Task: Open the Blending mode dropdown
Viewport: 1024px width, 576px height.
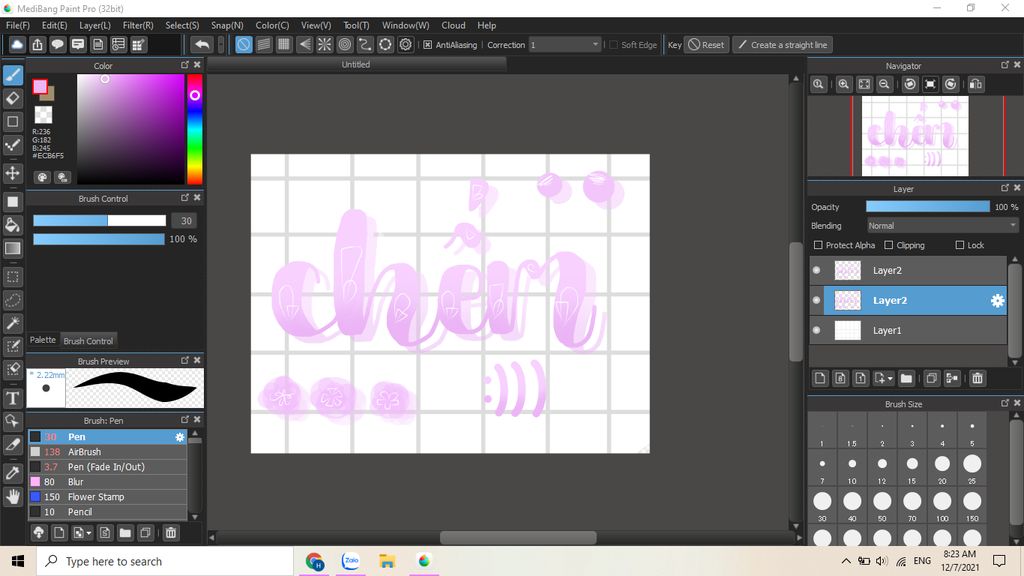Action: (x=942, y=226)
